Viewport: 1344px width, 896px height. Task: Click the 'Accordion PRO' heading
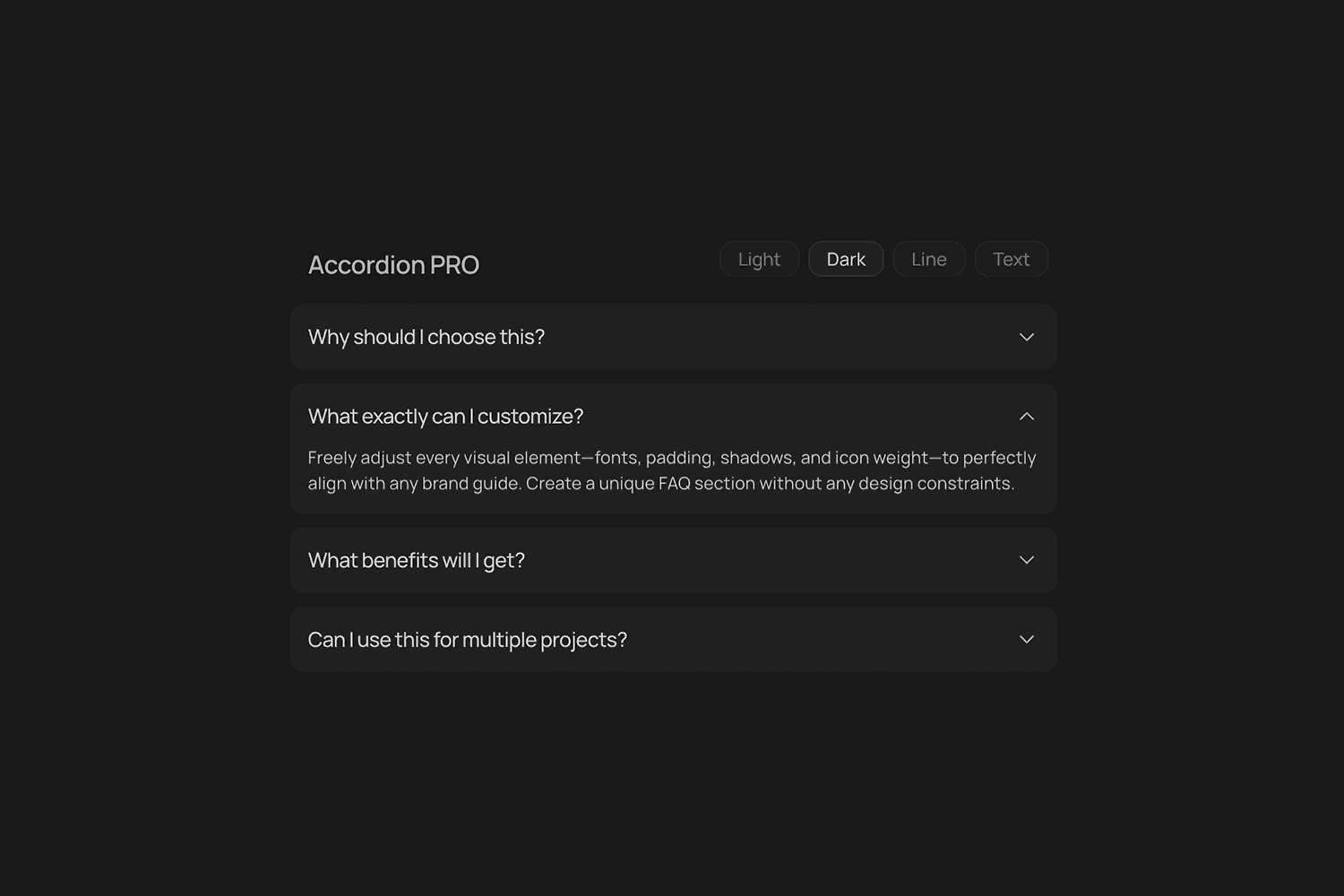click(393, 265)
